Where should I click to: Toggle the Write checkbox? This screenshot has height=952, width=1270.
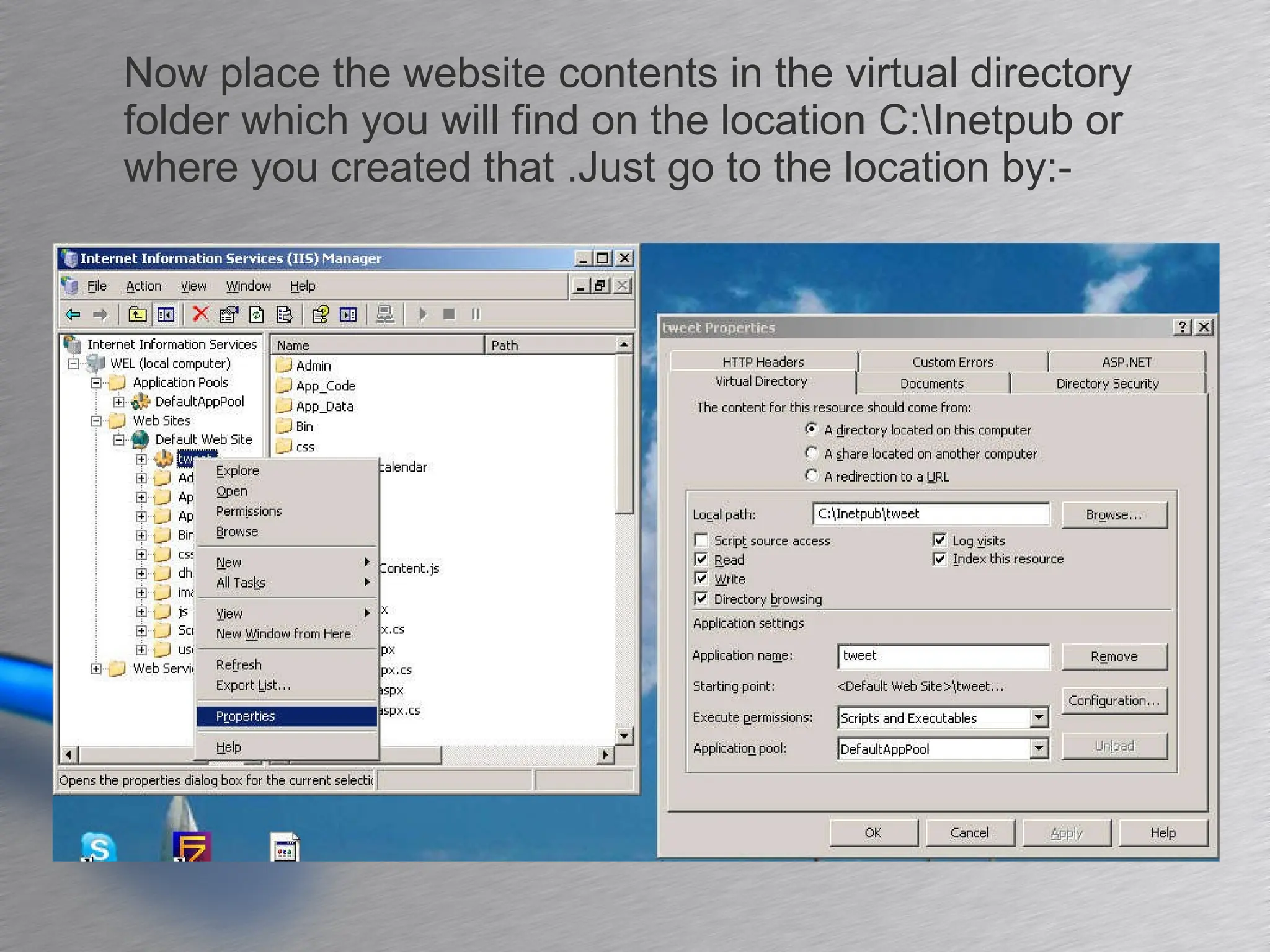pyautogui.click(x=701, y=579)
